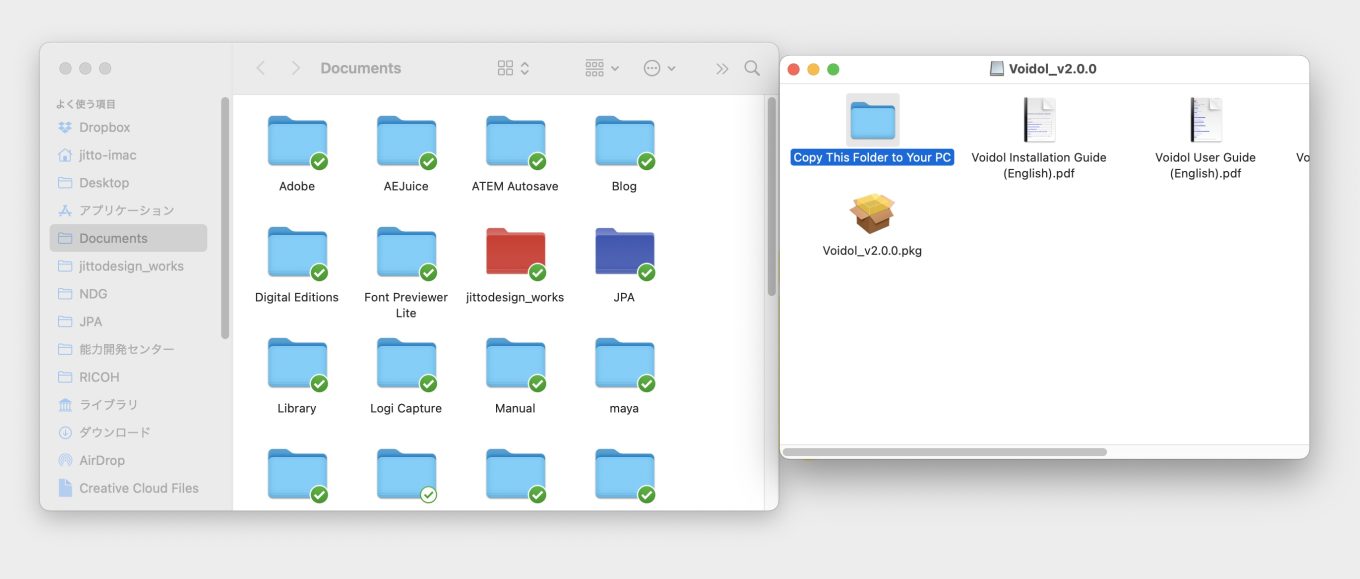
Task: Switch the icon view mode selector
Action: [x=513, y=68]
